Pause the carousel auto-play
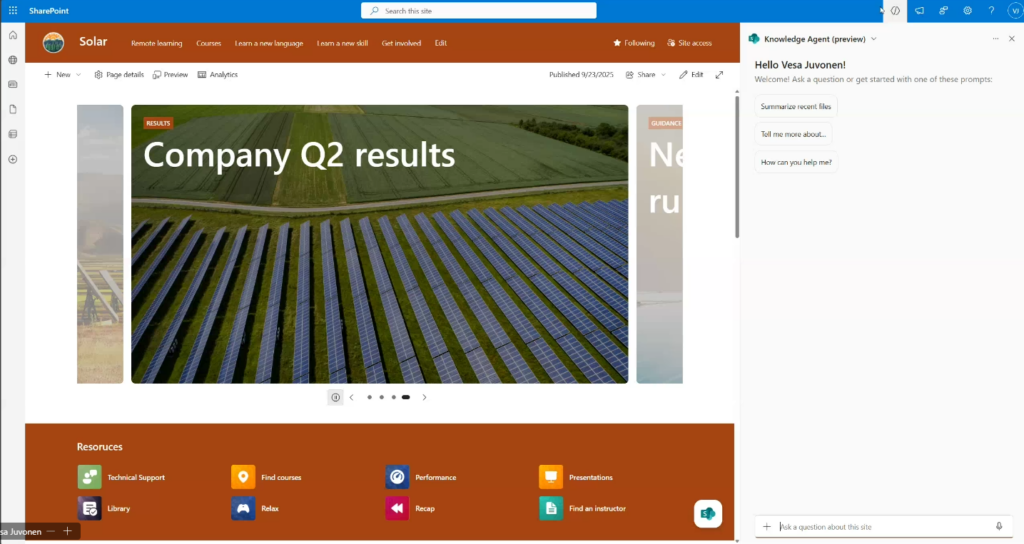1024x544 pixels. tap(335, 397)
